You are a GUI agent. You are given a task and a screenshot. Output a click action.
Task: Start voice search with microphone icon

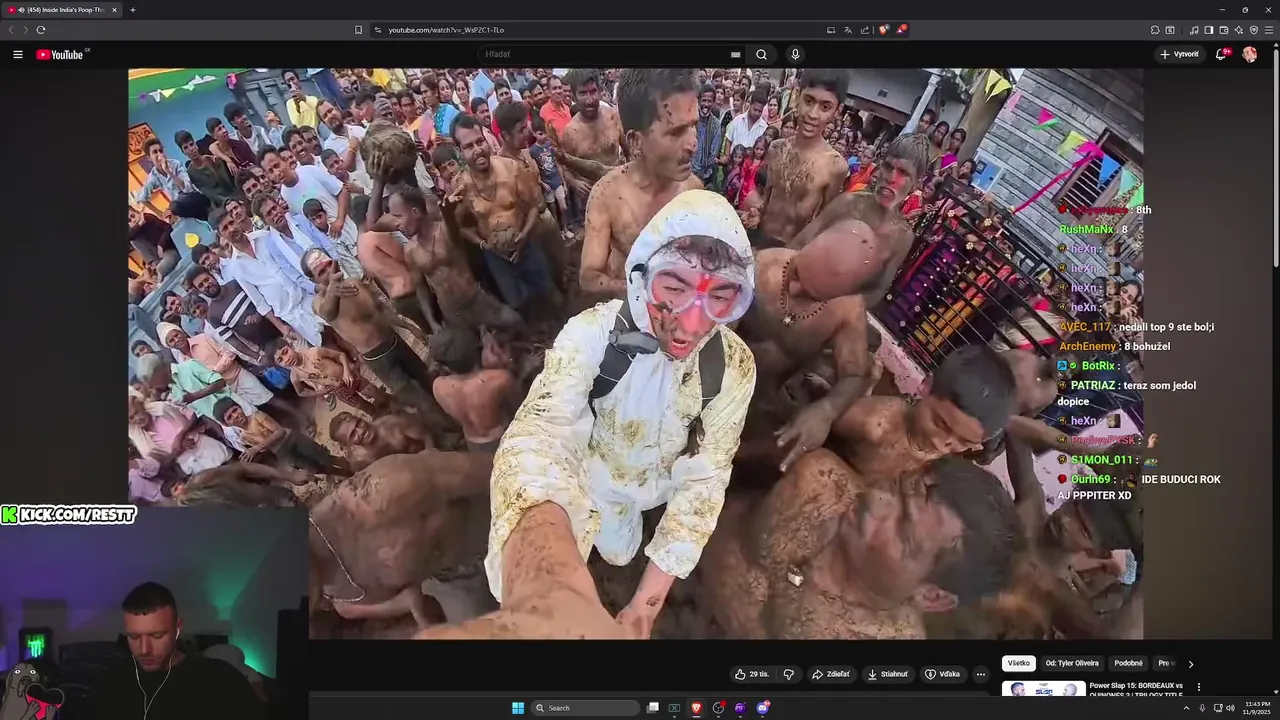[x=795, y=55]
